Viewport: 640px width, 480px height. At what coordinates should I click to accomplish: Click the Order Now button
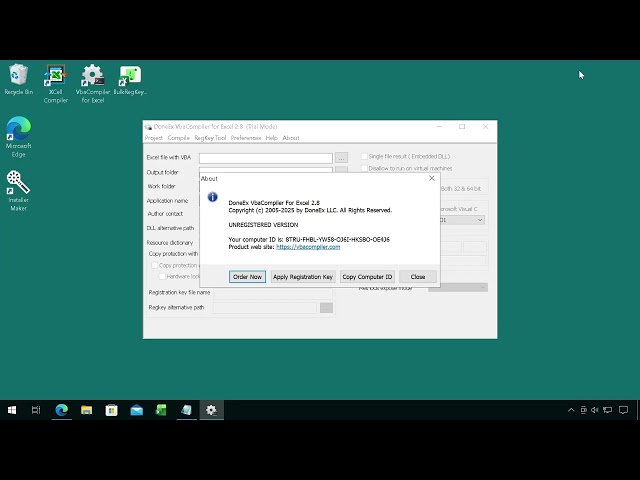(247, 277)
